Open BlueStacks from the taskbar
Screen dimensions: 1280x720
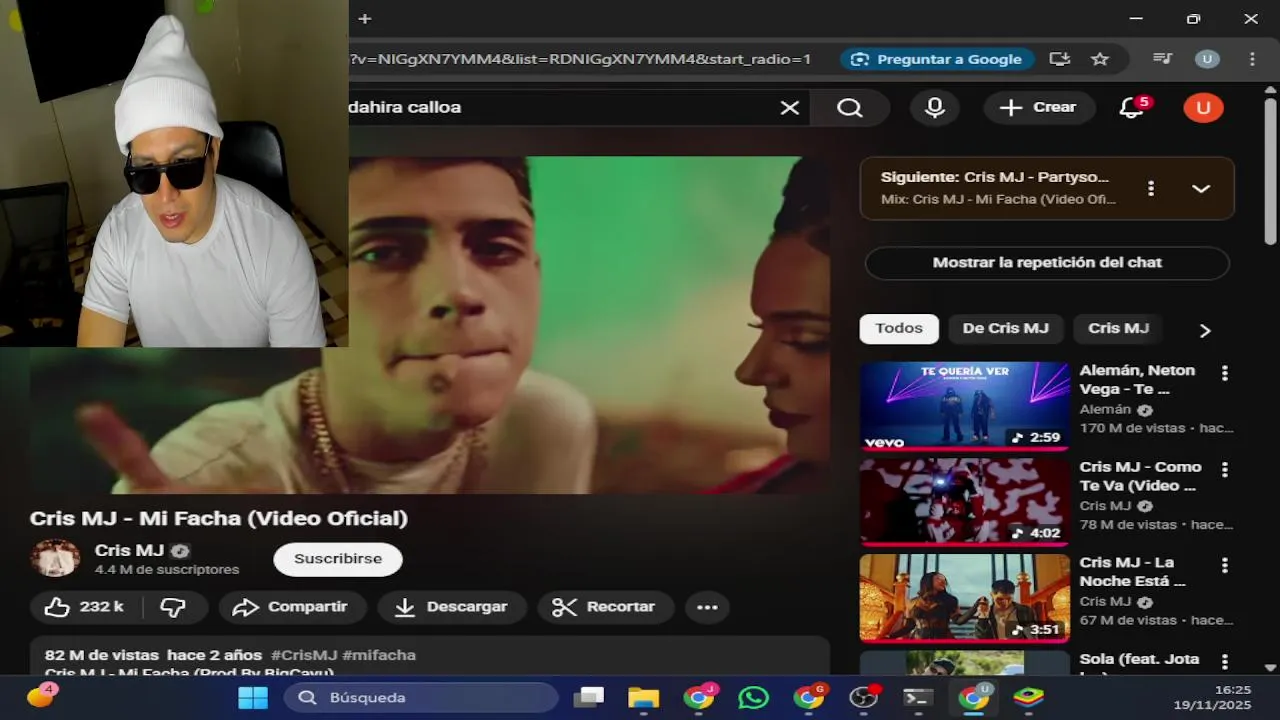(1028, 697)
